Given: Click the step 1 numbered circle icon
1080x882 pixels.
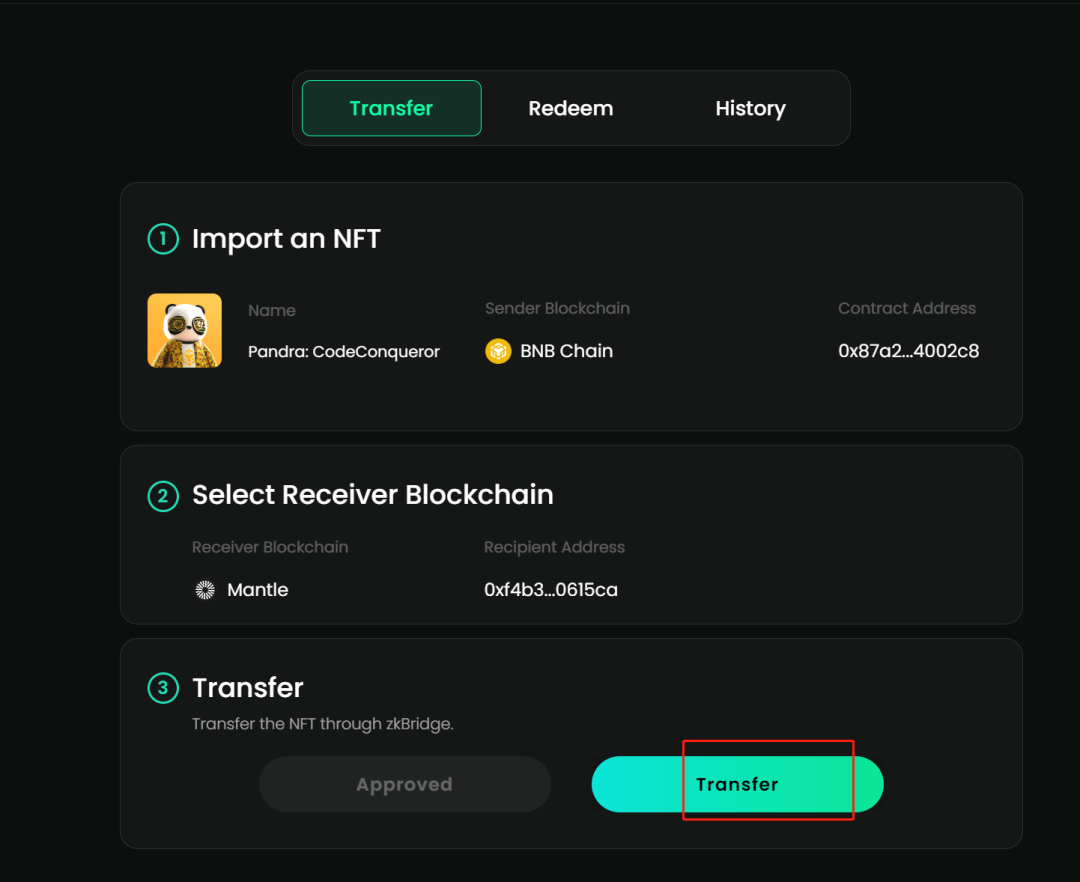Looking at the screenshot, I should [x=163, y=239].
